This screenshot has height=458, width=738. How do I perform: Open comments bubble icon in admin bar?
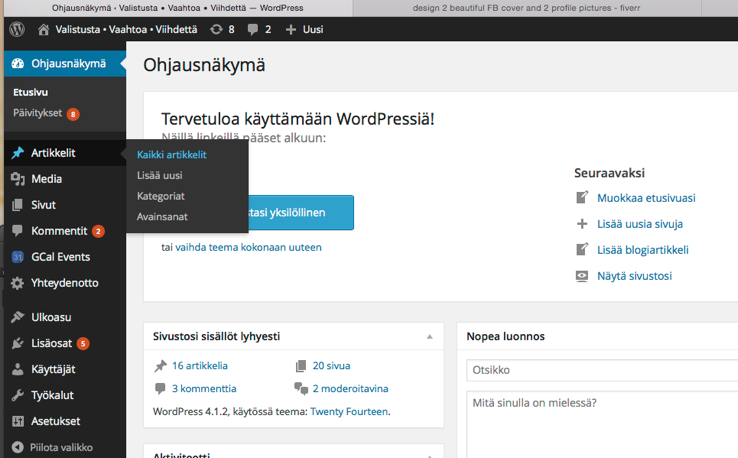point(253,30)
